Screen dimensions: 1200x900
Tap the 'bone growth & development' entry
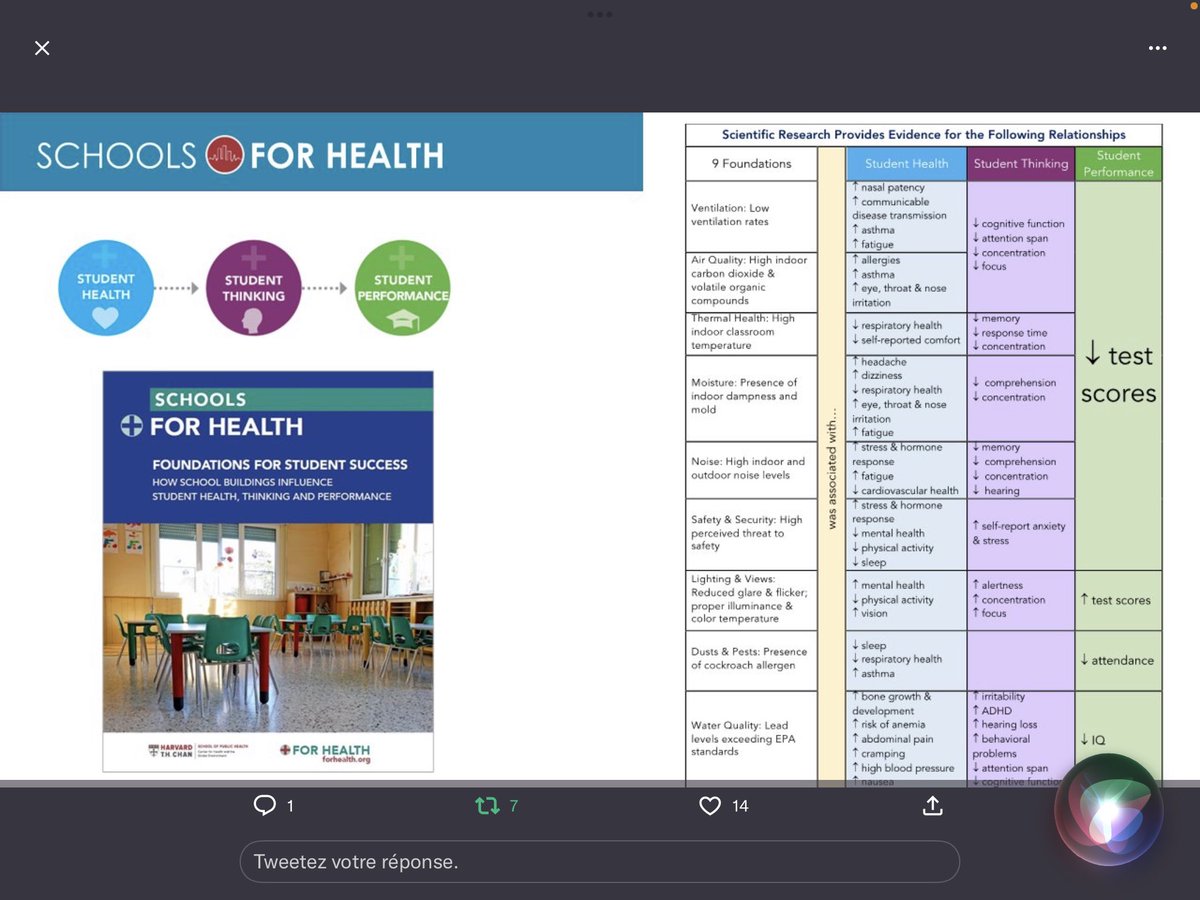(892, 703)
